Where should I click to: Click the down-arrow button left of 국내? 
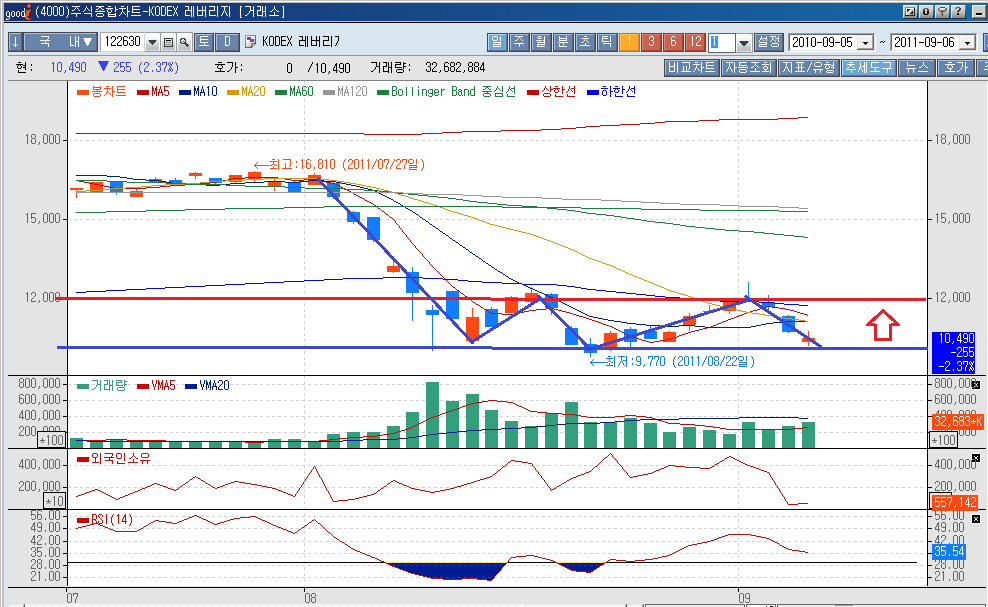pyautogui.click(x=15, y=42)
